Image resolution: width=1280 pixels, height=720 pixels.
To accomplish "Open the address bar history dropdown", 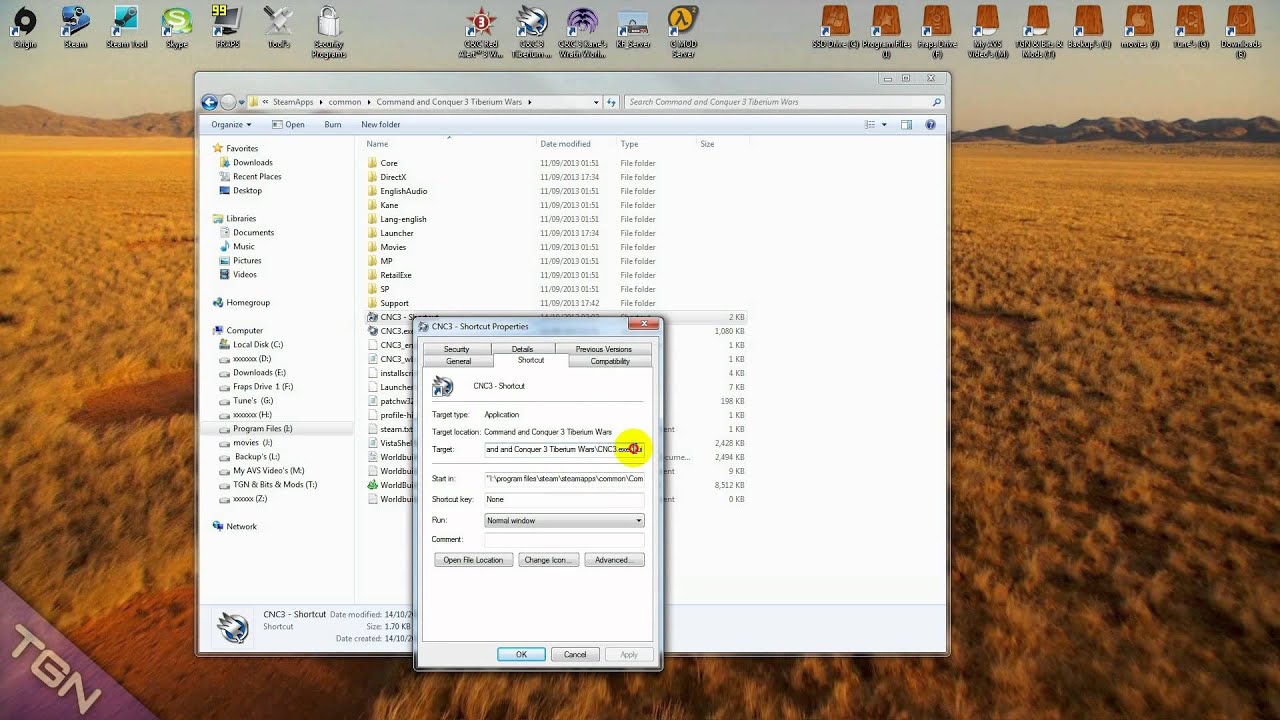I will (x=597, y=102).
